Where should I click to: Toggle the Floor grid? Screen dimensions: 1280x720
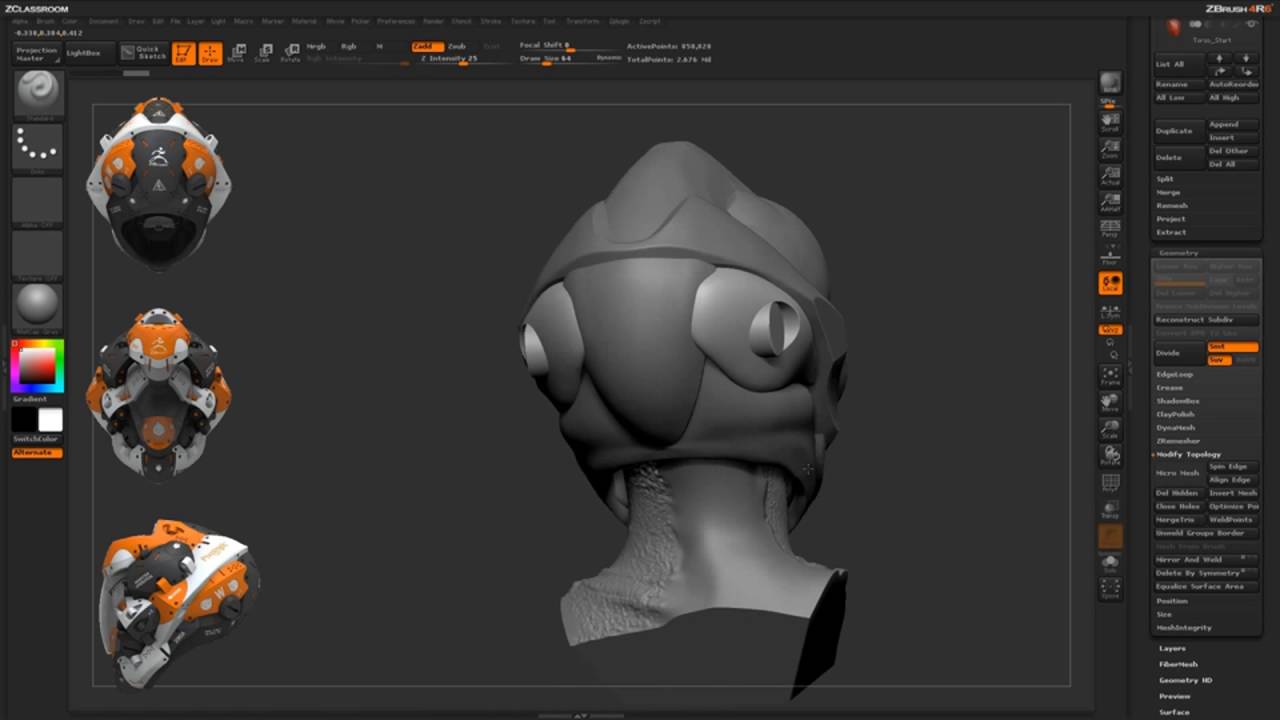pyautogui.click(x=1110, y=256)
